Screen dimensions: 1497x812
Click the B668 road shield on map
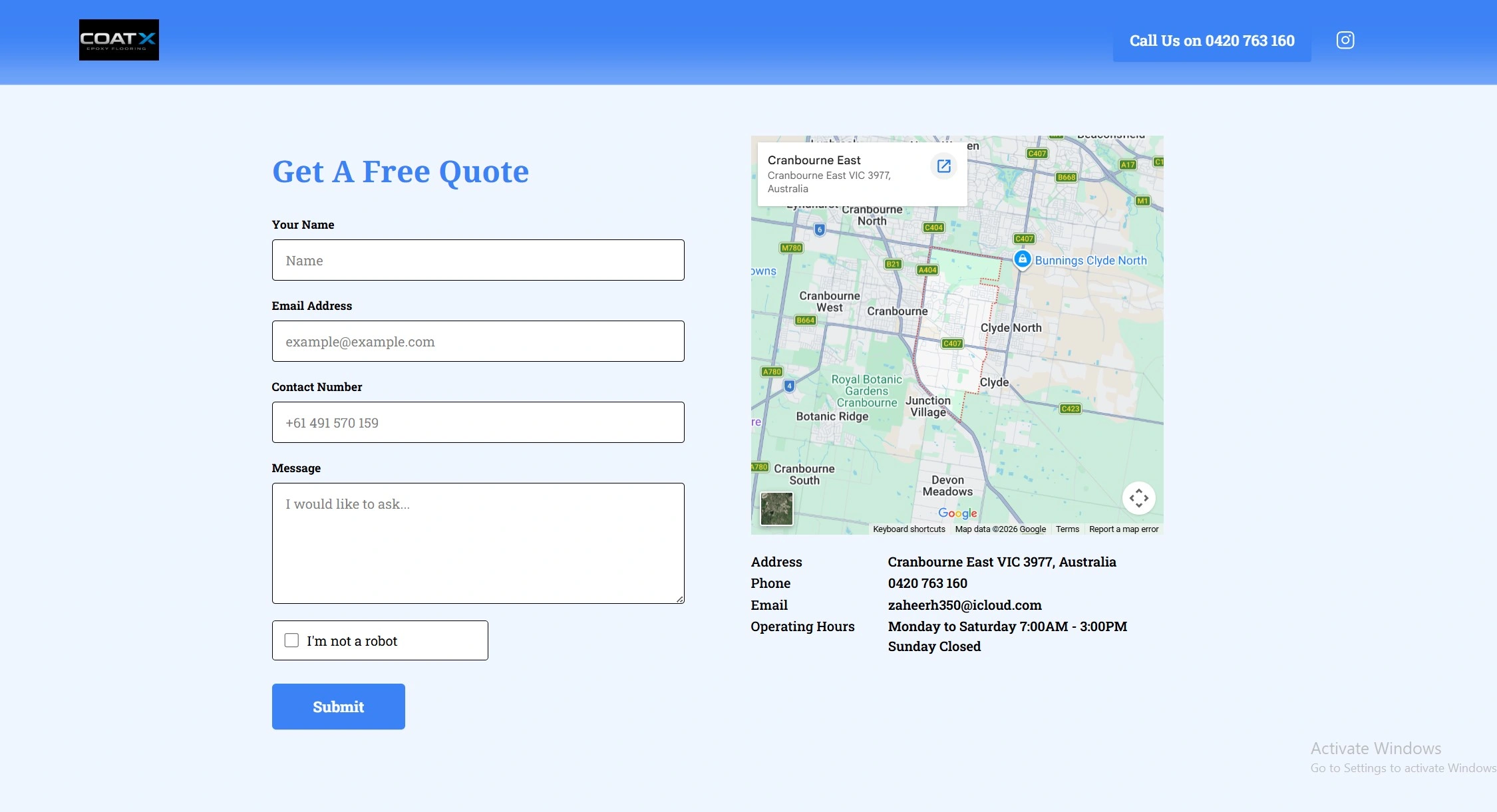pos(1067,178)
